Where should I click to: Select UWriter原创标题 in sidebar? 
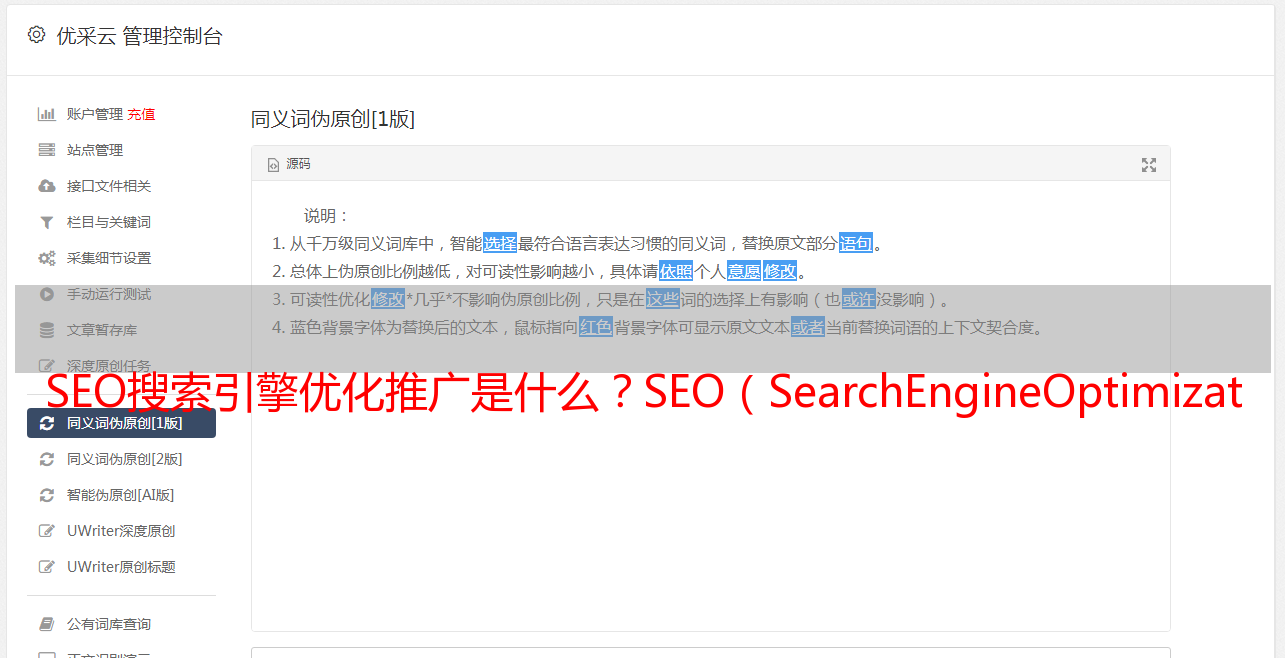(x=121, y=567)
